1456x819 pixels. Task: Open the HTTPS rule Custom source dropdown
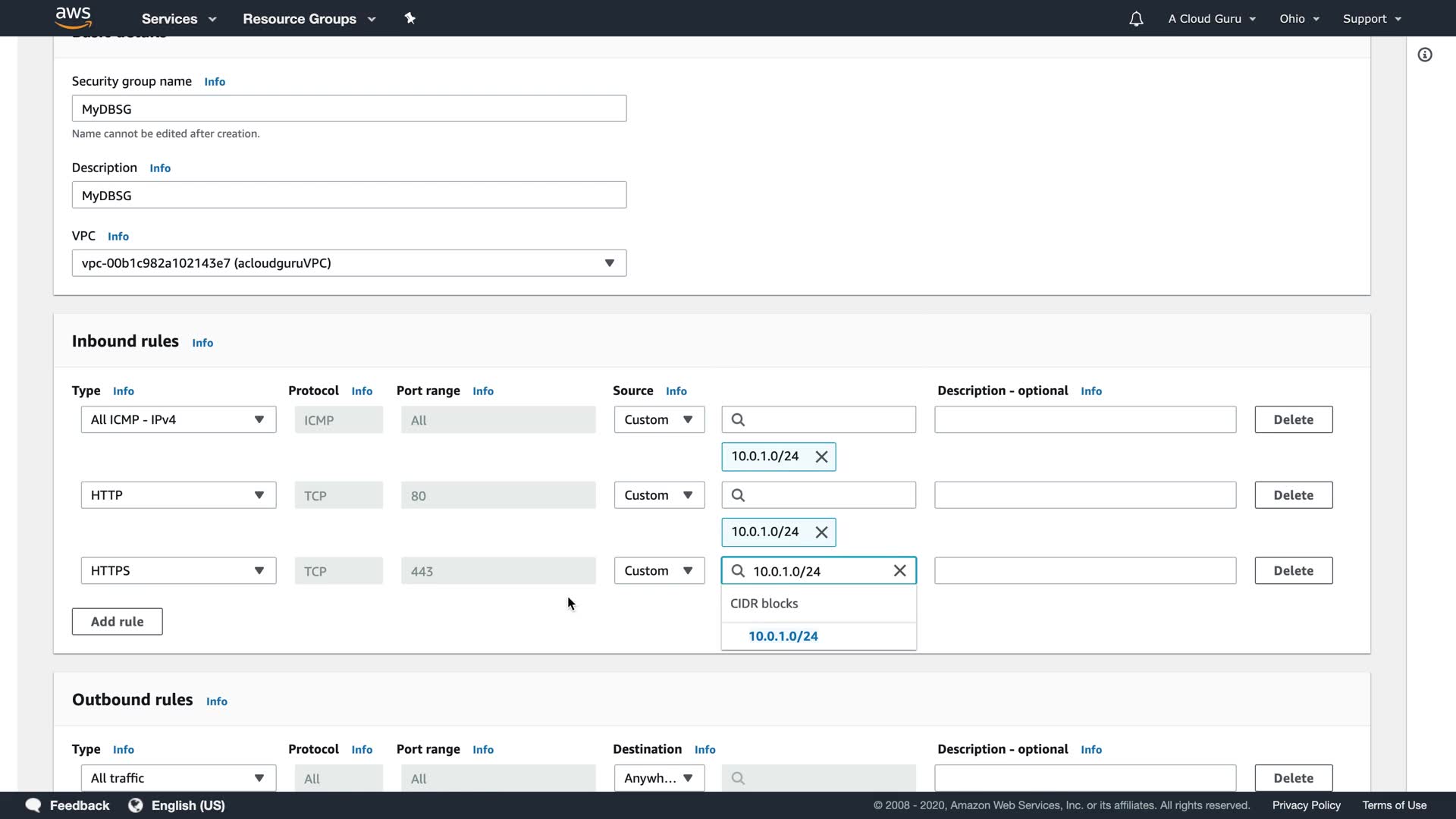(658, 571)
